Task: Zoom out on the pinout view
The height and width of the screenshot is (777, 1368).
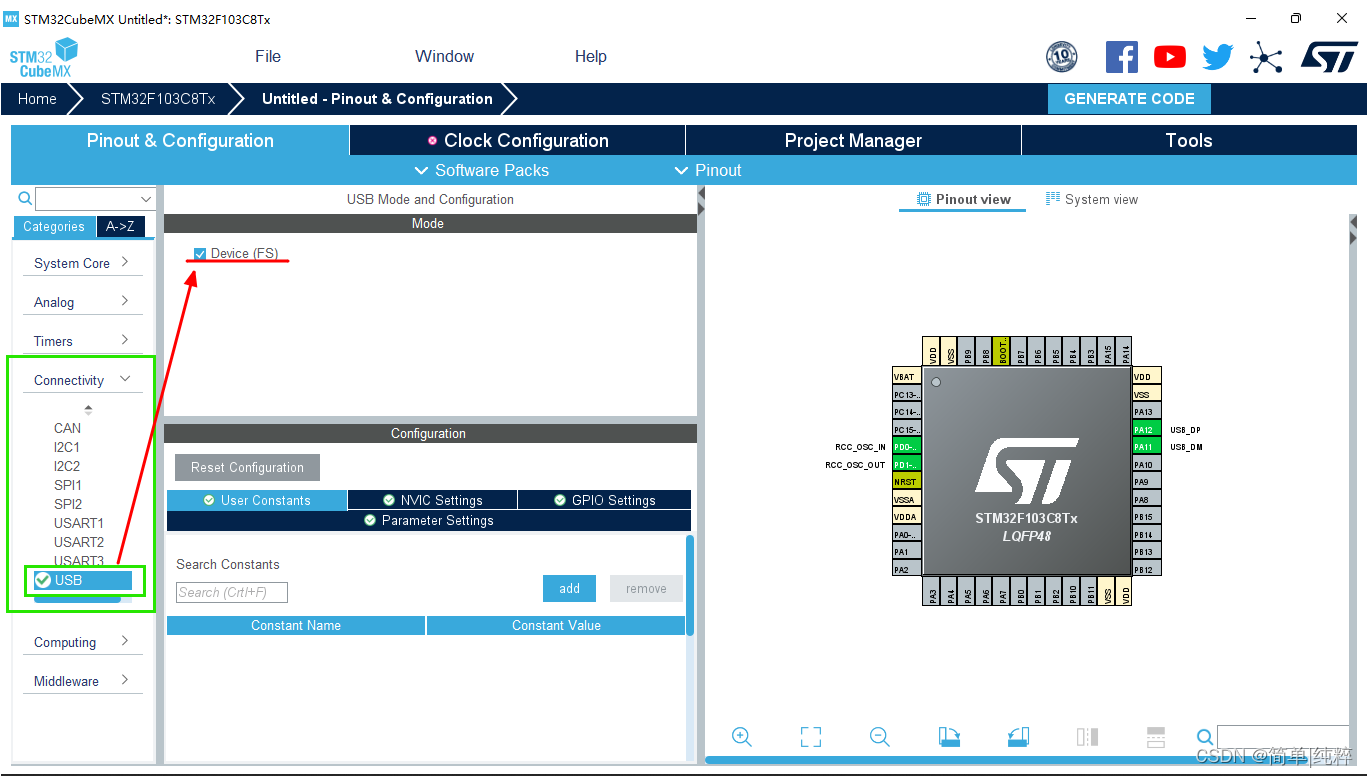Action: click(880, 737)
